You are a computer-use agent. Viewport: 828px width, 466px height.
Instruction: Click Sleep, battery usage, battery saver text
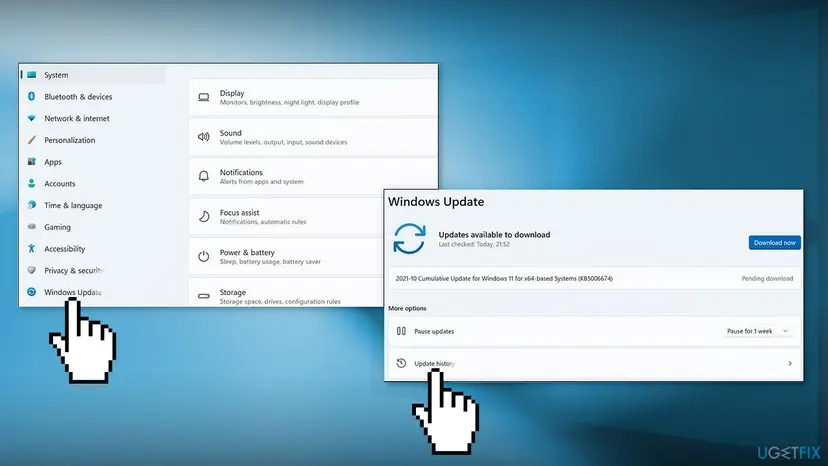(270, 262)
